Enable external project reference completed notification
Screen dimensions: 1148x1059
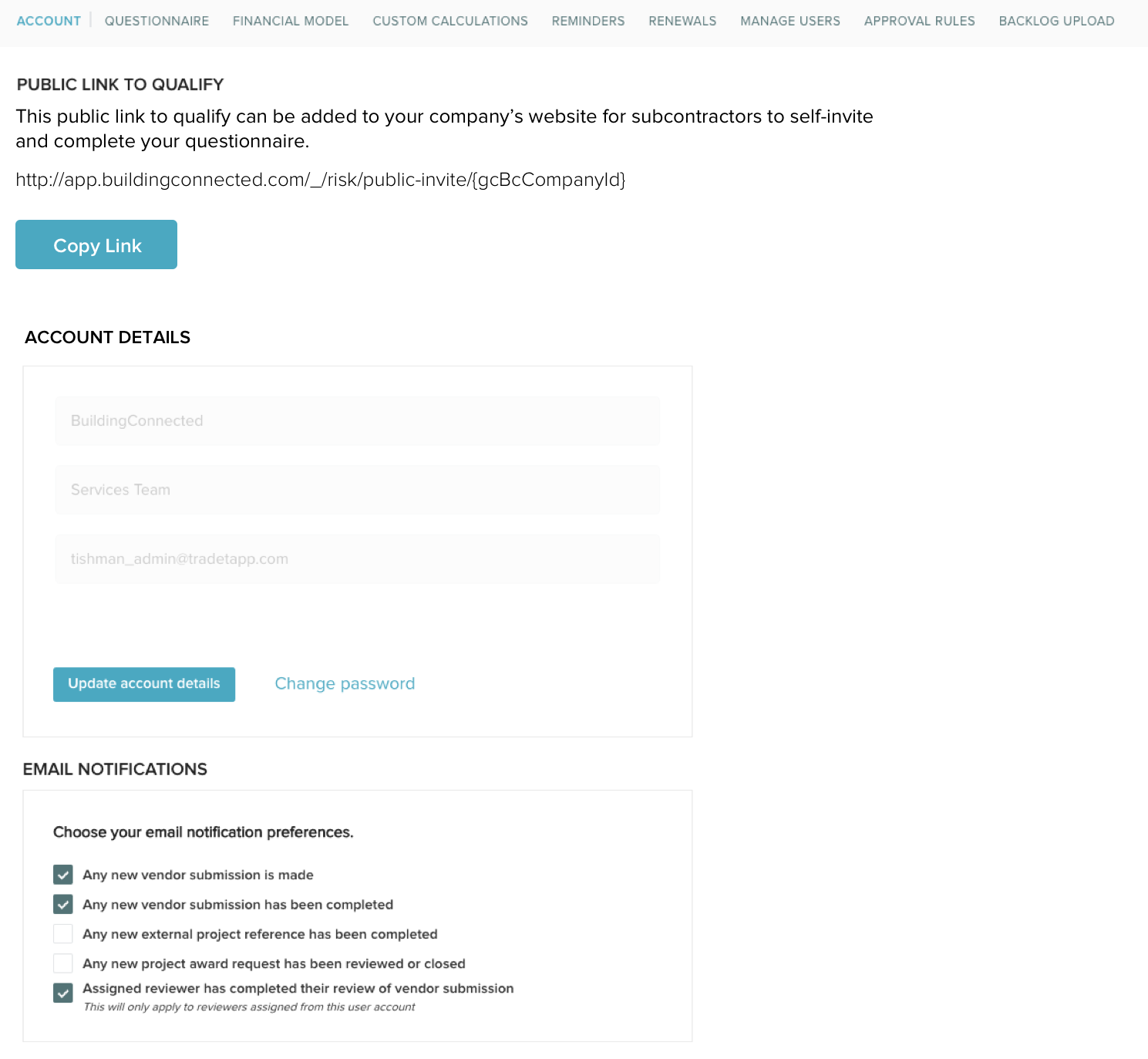tap(63, 934)
